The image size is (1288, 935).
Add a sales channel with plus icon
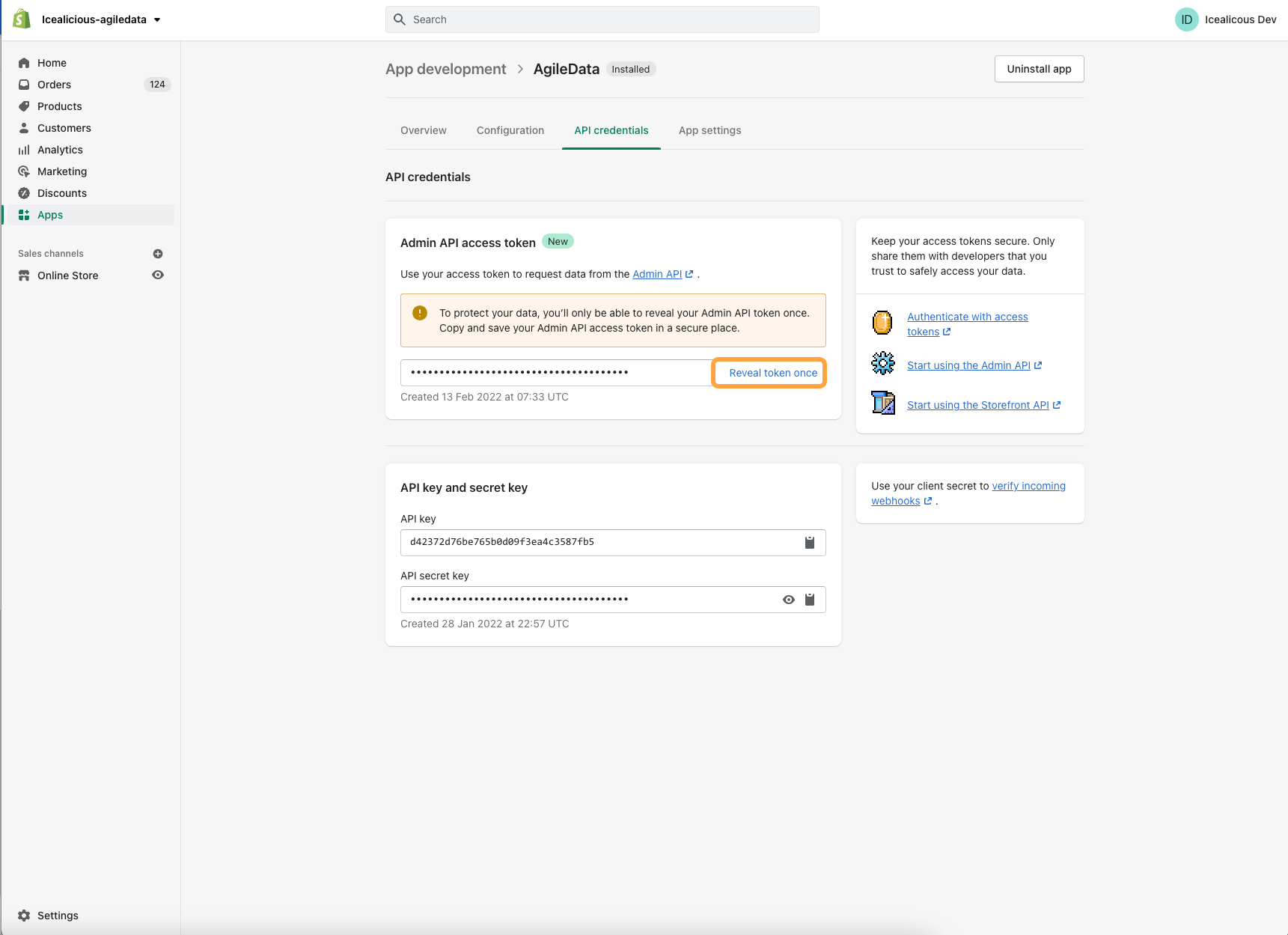(x=158, y=254)
